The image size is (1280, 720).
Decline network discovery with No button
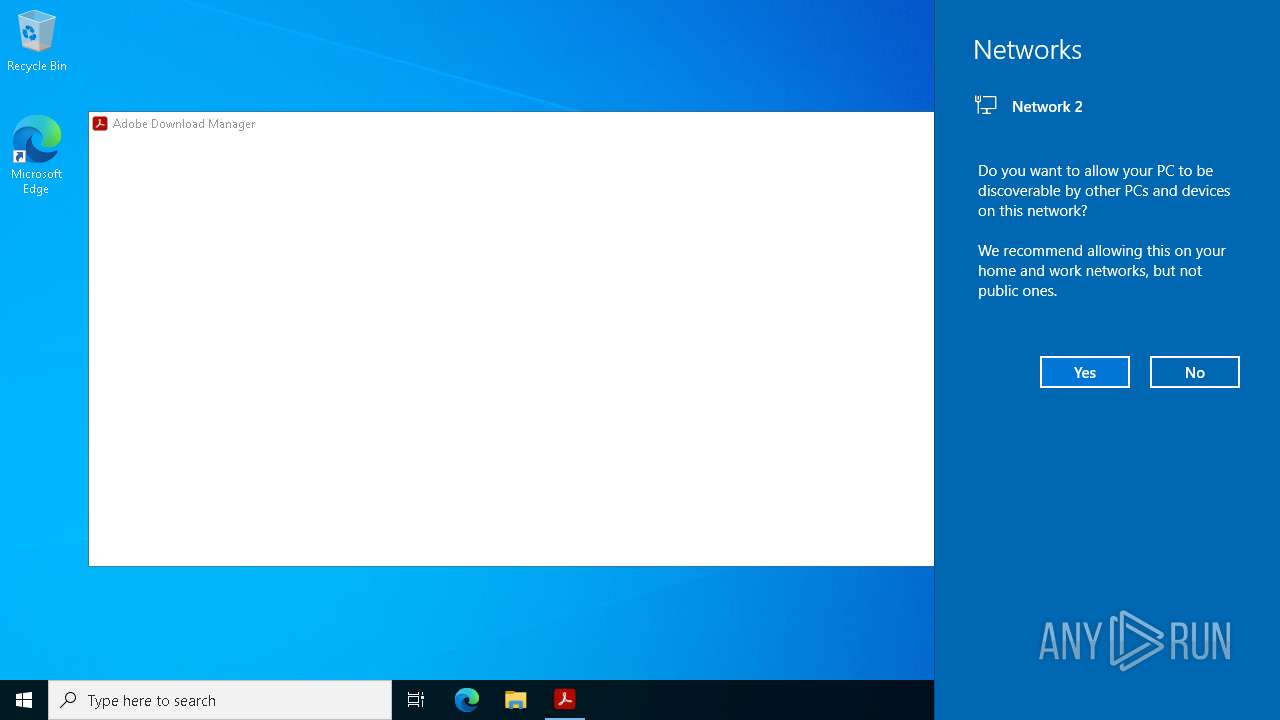tap(1195, 372)
